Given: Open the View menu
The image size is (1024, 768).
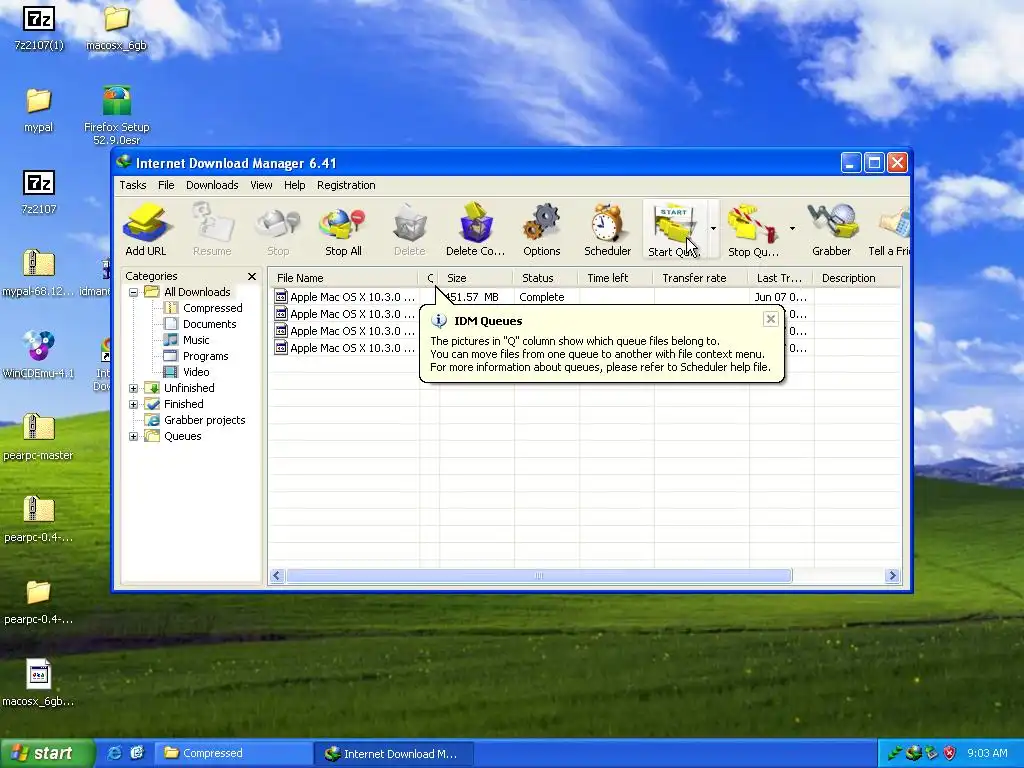Looking at the screenshot, I should (x=261, y=185).
